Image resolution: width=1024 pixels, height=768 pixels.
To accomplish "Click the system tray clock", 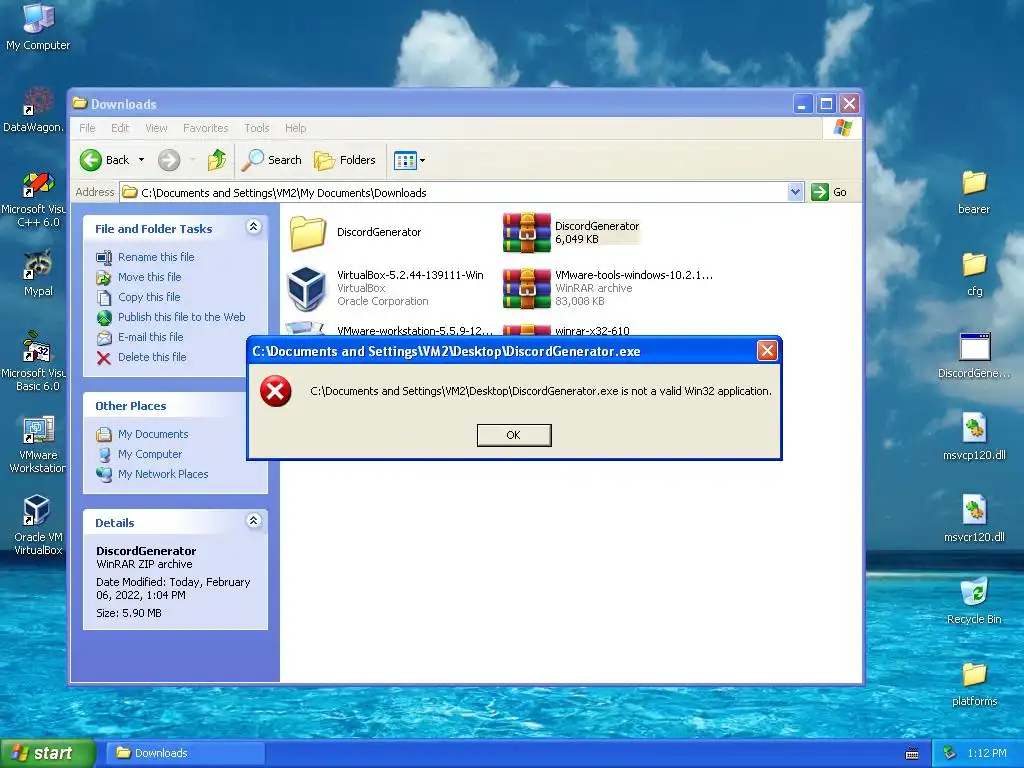I will click(x=987, y=753).
